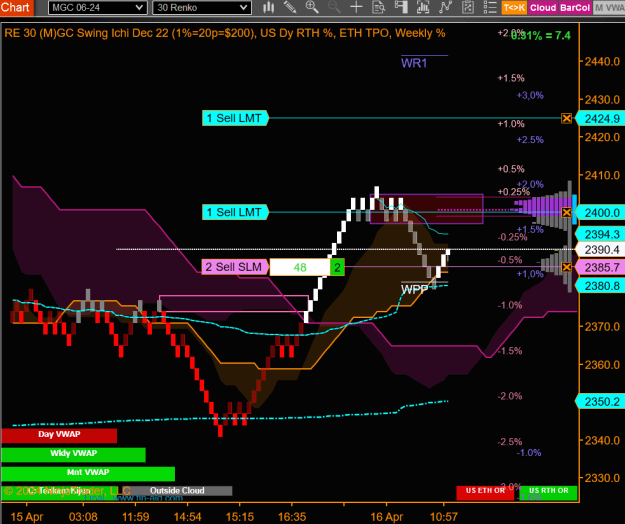The image size is (625, 524).
Task: Click the 2394.3 price marker
Action: [601, 234]
